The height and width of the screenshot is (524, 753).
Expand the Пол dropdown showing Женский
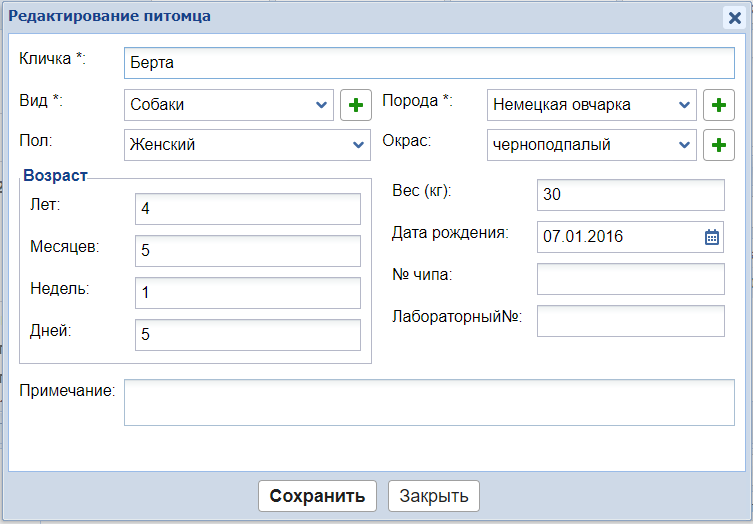pyautogui.click(x=247, y=145)
